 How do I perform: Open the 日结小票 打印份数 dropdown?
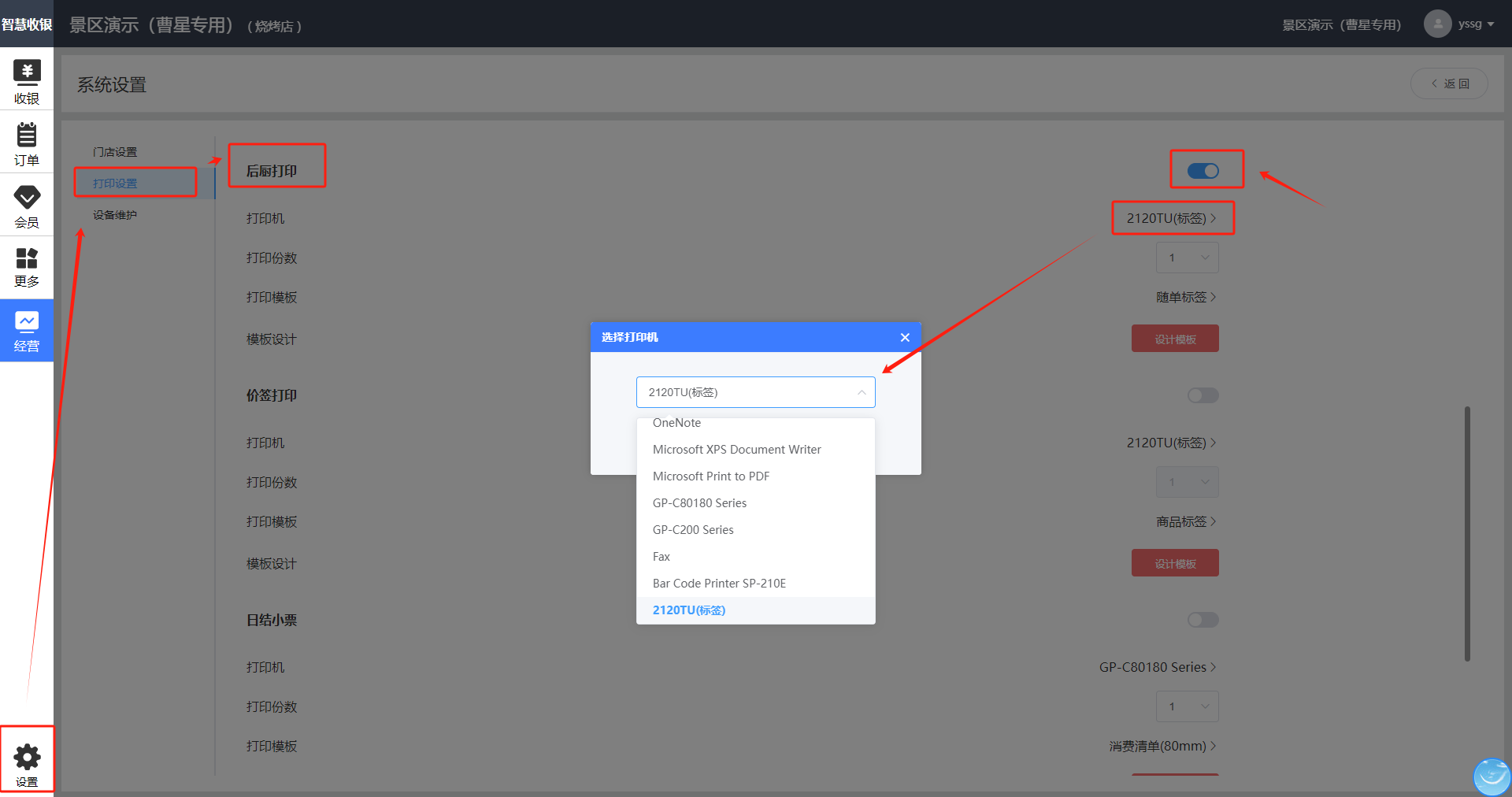click(x=1187, y=706)
